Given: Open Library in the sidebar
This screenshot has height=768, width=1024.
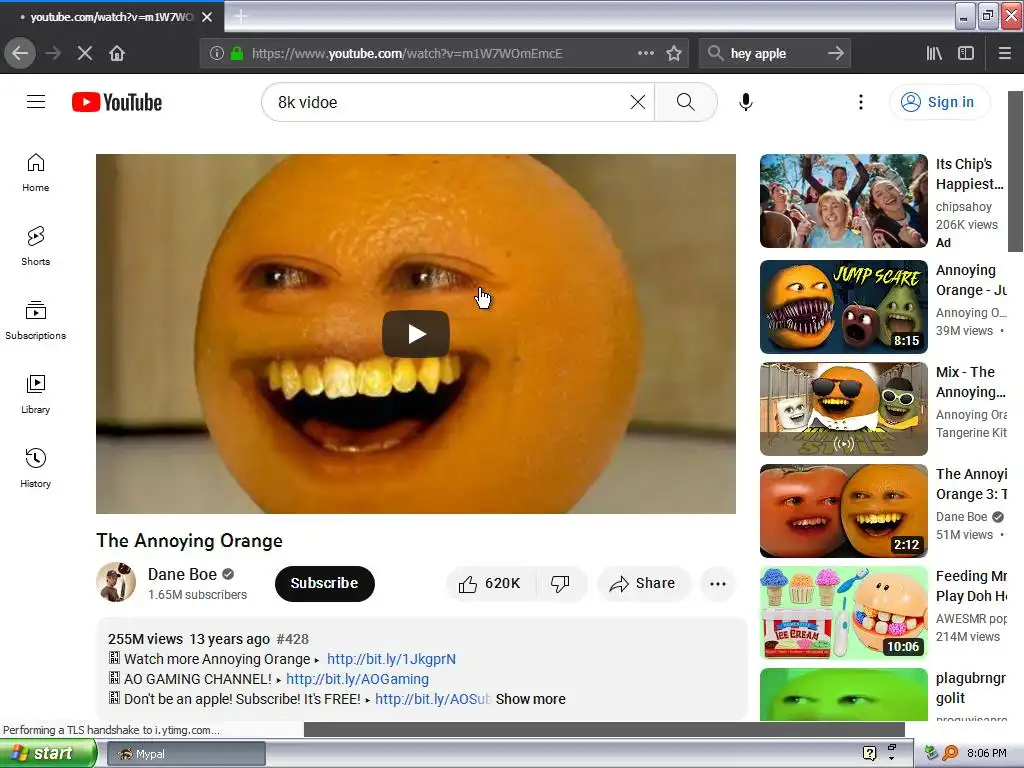Looking at the screenshot, I should (x=36, y=394).
